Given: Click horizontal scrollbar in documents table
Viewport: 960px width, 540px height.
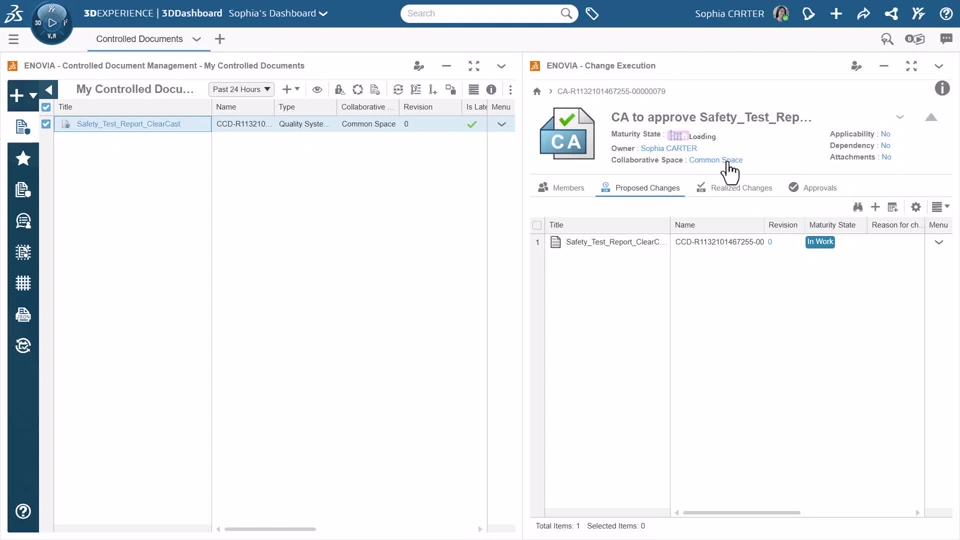Looking at the screenshot, I should point(270,529).
